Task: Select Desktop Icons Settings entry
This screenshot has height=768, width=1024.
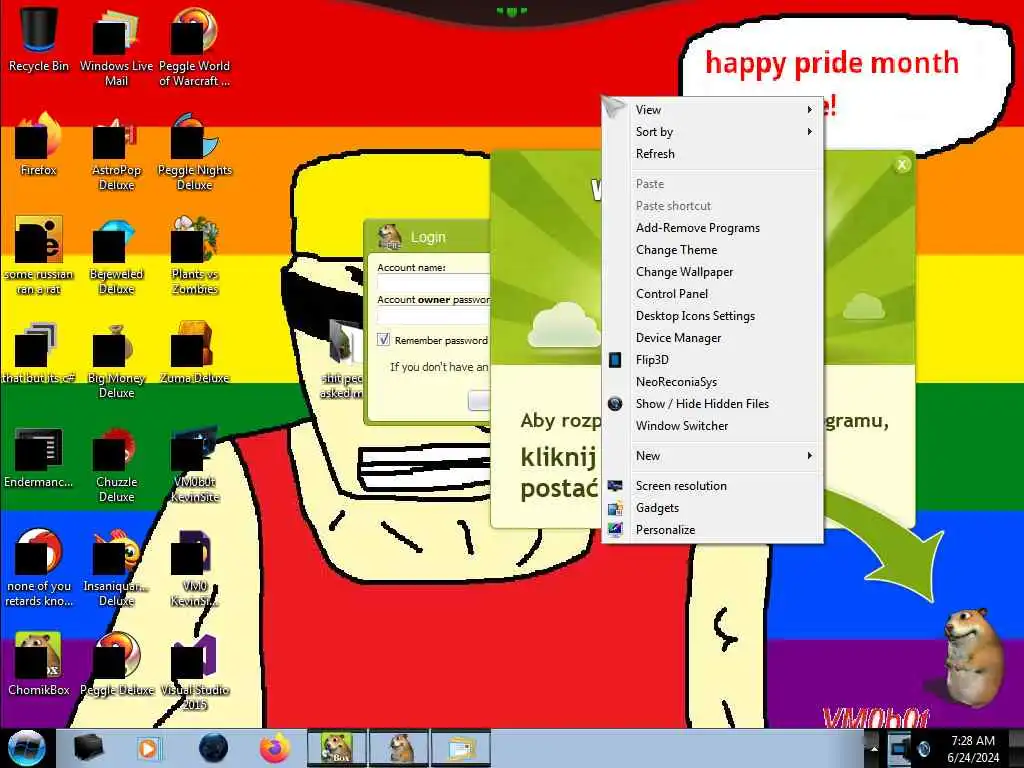Action: (712, 316)
